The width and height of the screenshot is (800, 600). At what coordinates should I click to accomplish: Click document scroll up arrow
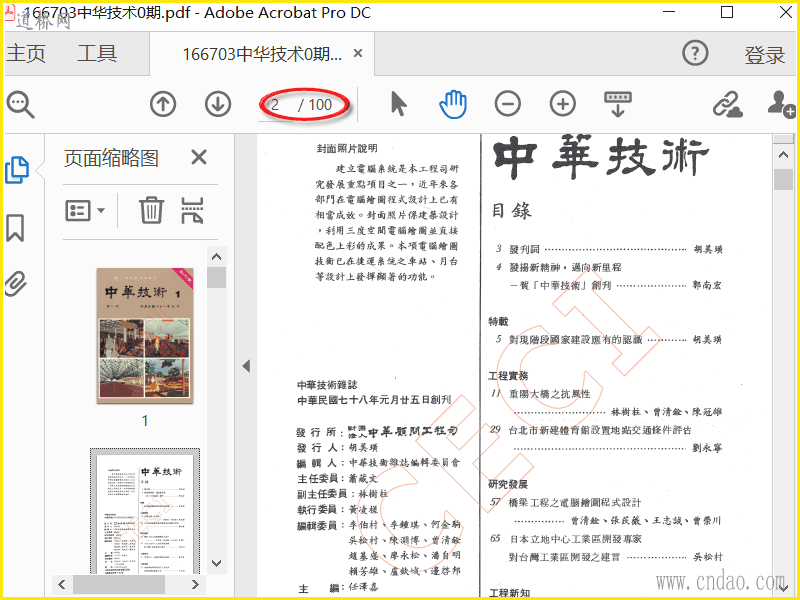(x=784, y=155)
